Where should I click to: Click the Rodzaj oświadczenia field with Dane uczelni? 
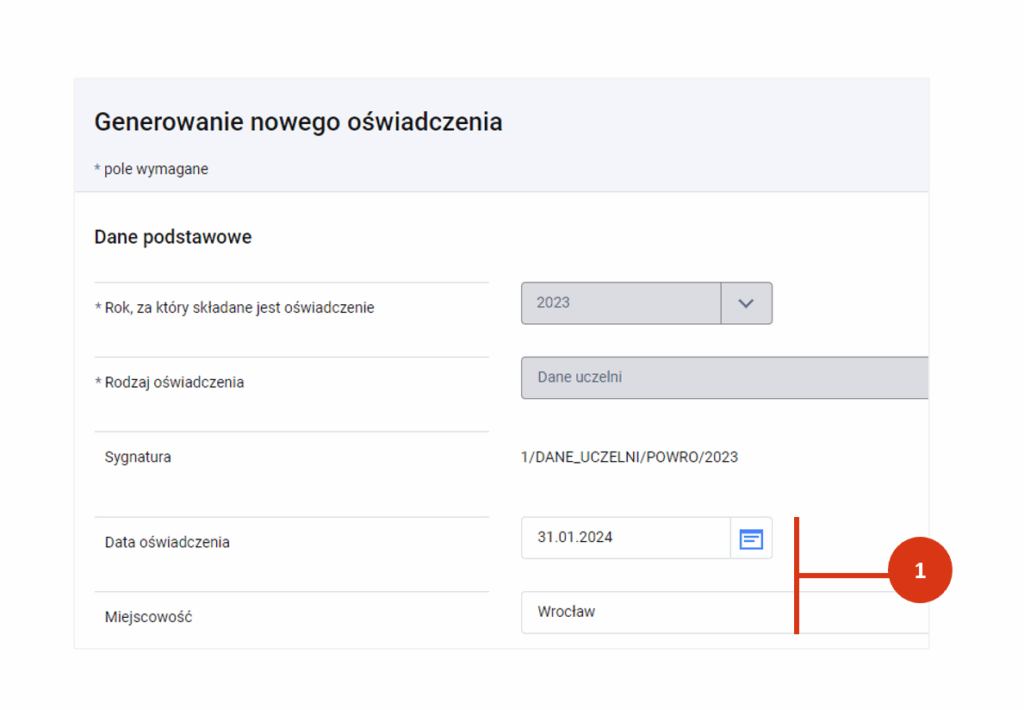724,378
